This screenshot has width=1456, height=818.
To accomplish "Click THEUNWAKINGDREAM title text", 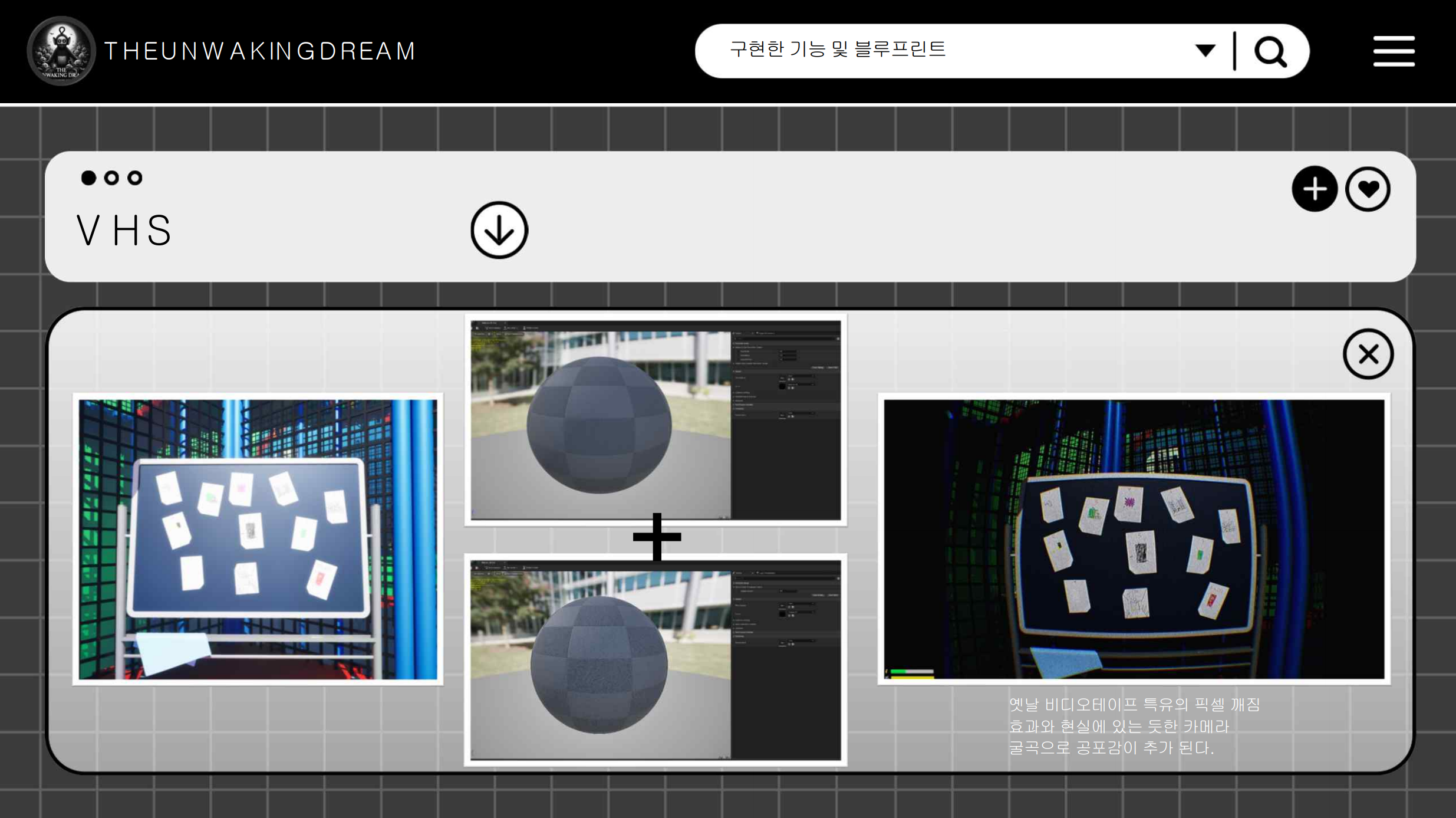I will 260,51.
